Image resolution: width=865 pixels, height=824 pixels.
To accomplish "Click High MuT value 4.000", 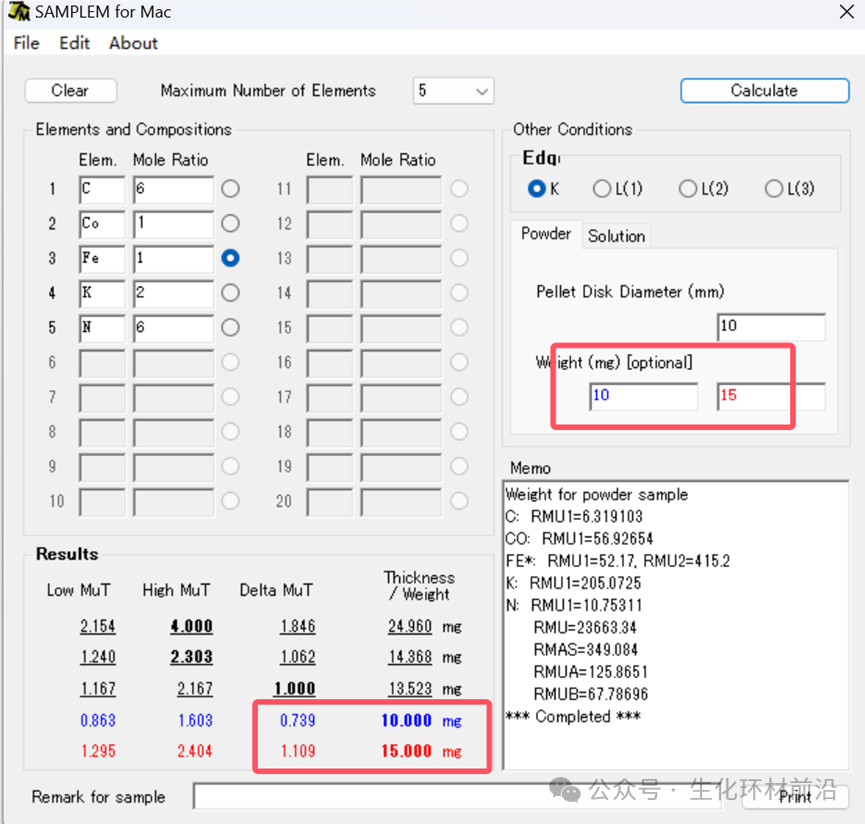I will pyautogui.click(x=191, y=626).
